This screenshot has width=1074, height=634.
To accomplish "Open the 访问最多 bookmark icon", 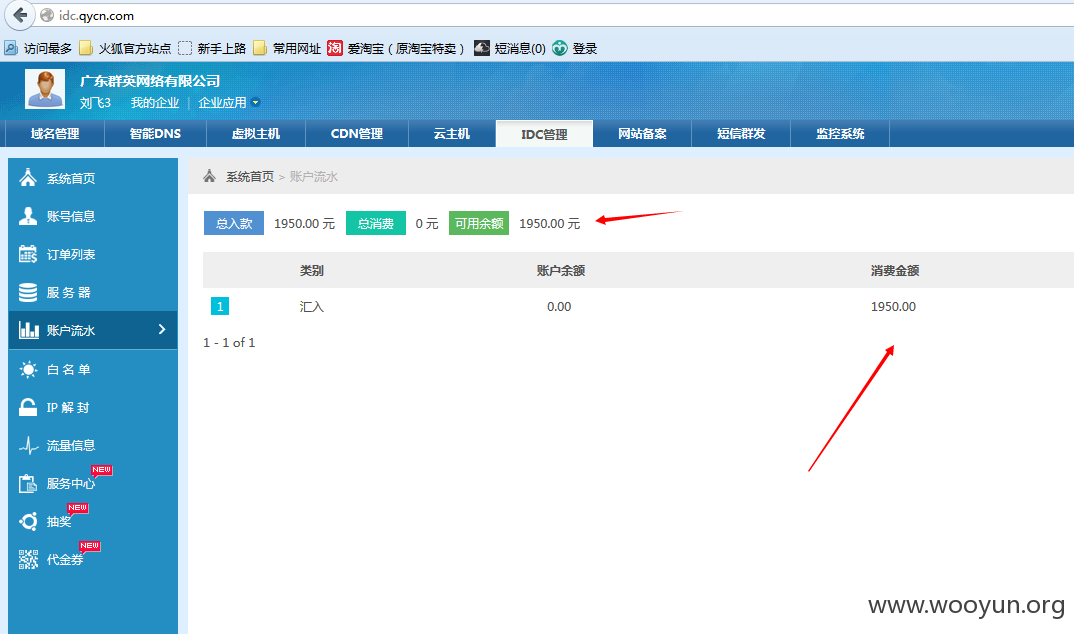I will pos(11,48).
